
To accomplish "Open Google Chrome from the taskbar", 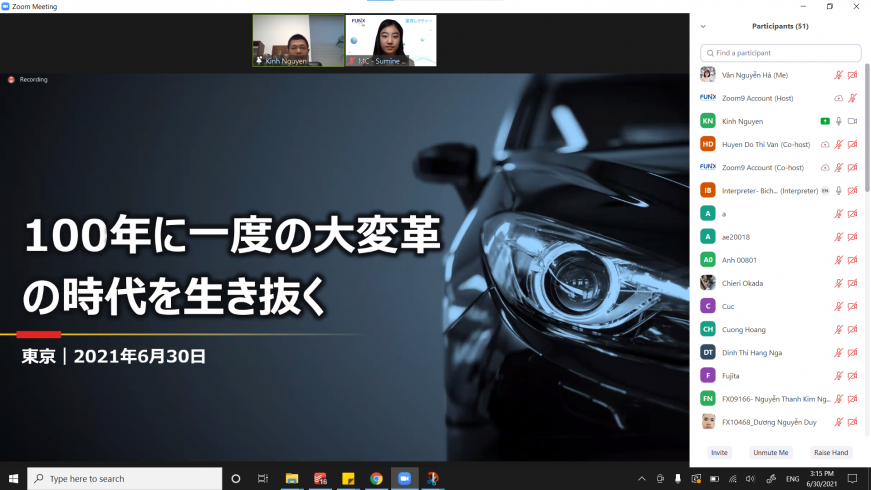I will tap(377, 478).
